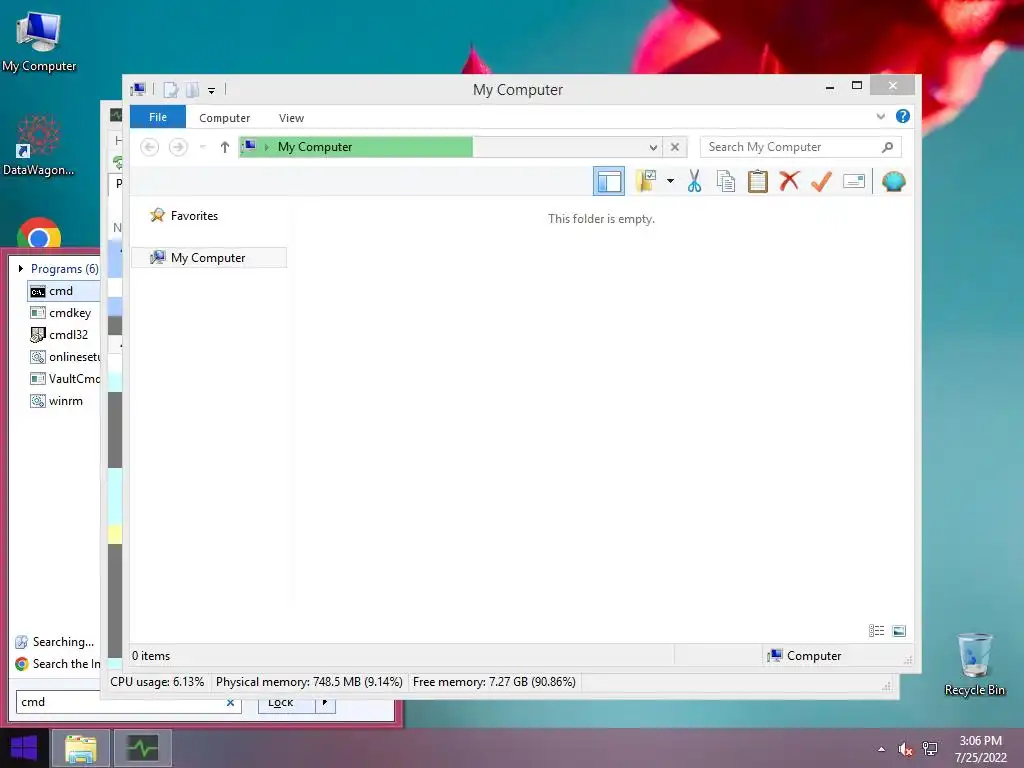Open recent locations dropdown arrow
This screenshot has height=768, width=1024.
202,147
